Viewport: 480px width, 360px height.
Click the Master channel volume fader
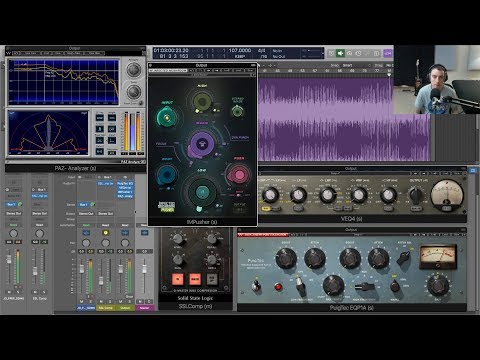coord(144,268)
